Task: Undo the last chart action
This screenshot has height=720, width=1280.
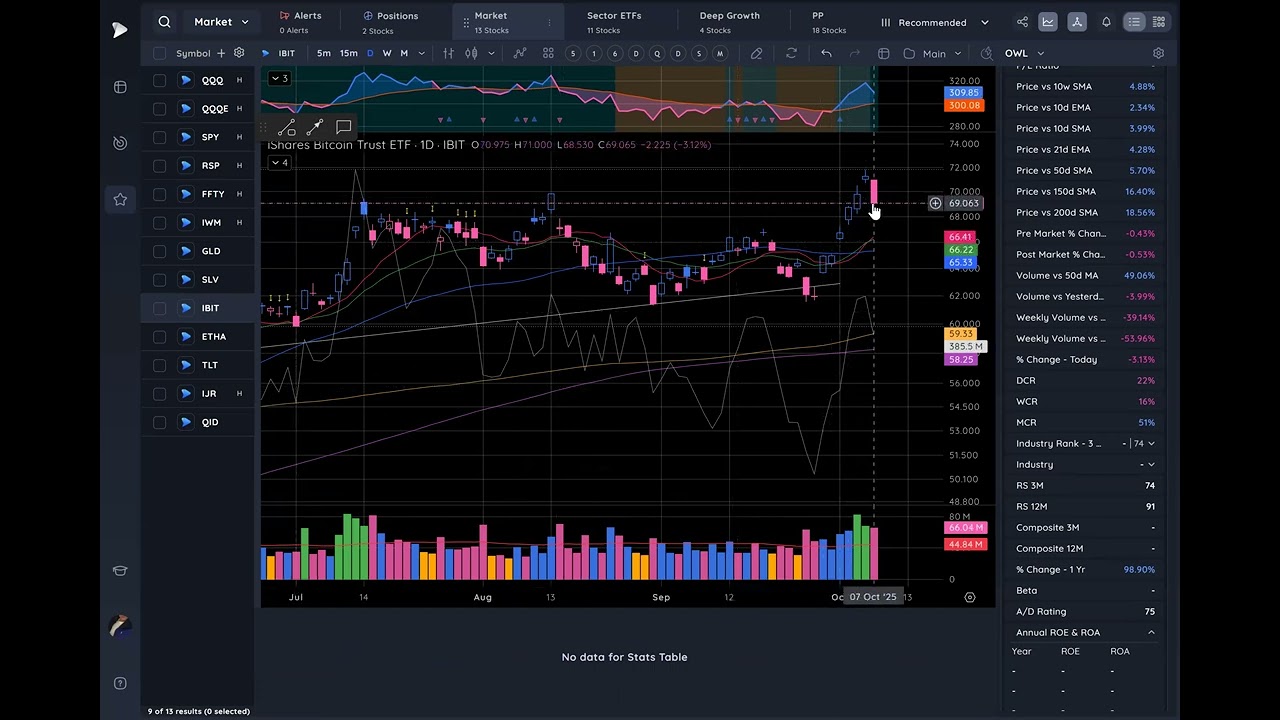Action: pos(826,53)
